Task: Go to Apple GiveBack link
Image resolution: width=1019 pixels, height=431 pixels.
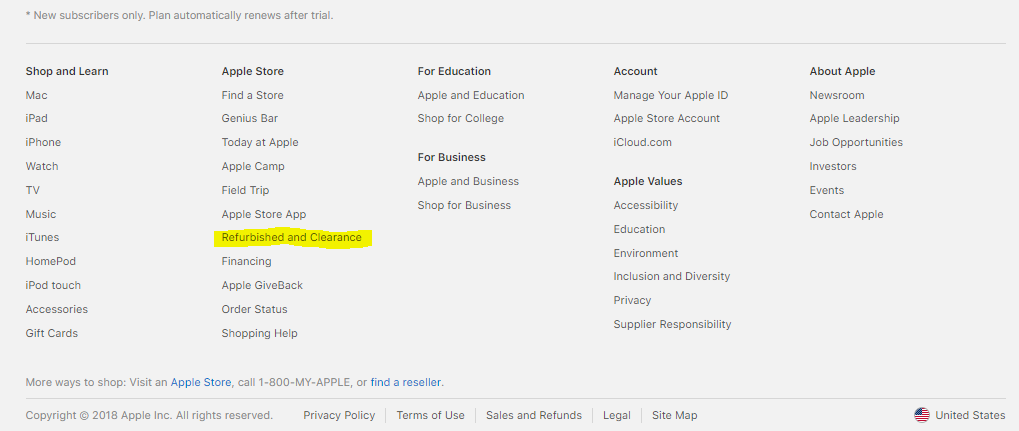Action: click(262, 285)
